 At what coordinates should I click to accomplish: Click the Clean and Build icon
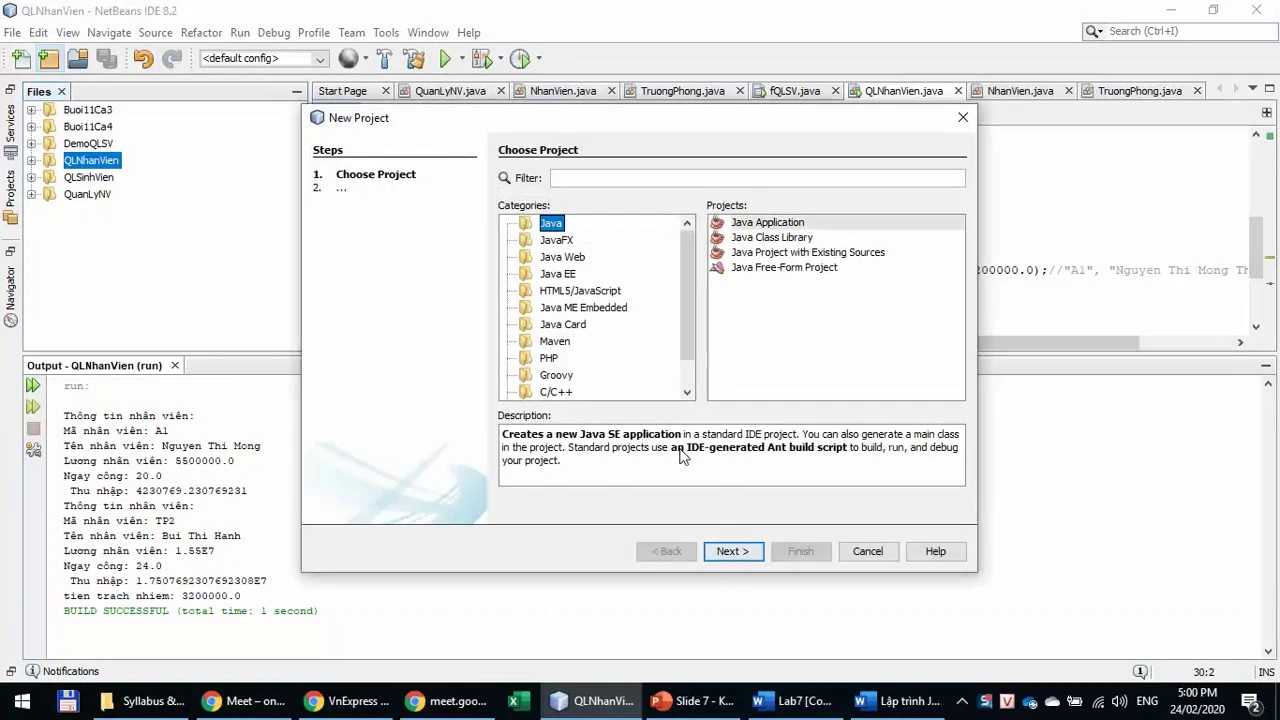point(414,59)
